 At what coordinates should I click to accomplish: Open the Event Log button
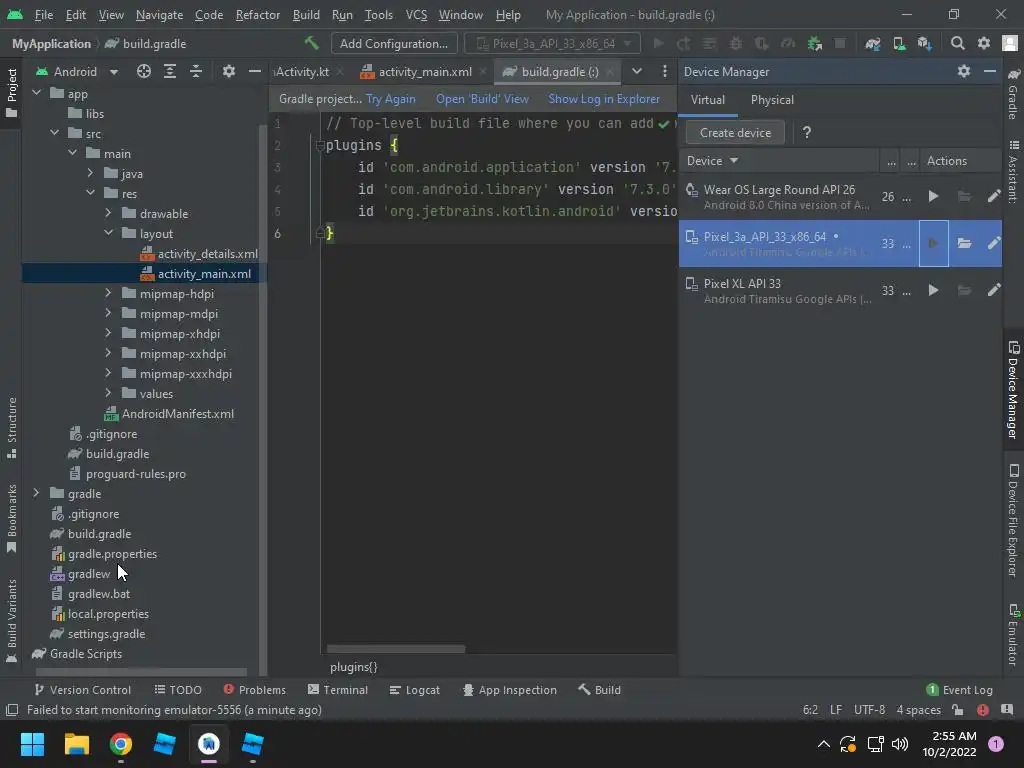click(x=959, y=690)
